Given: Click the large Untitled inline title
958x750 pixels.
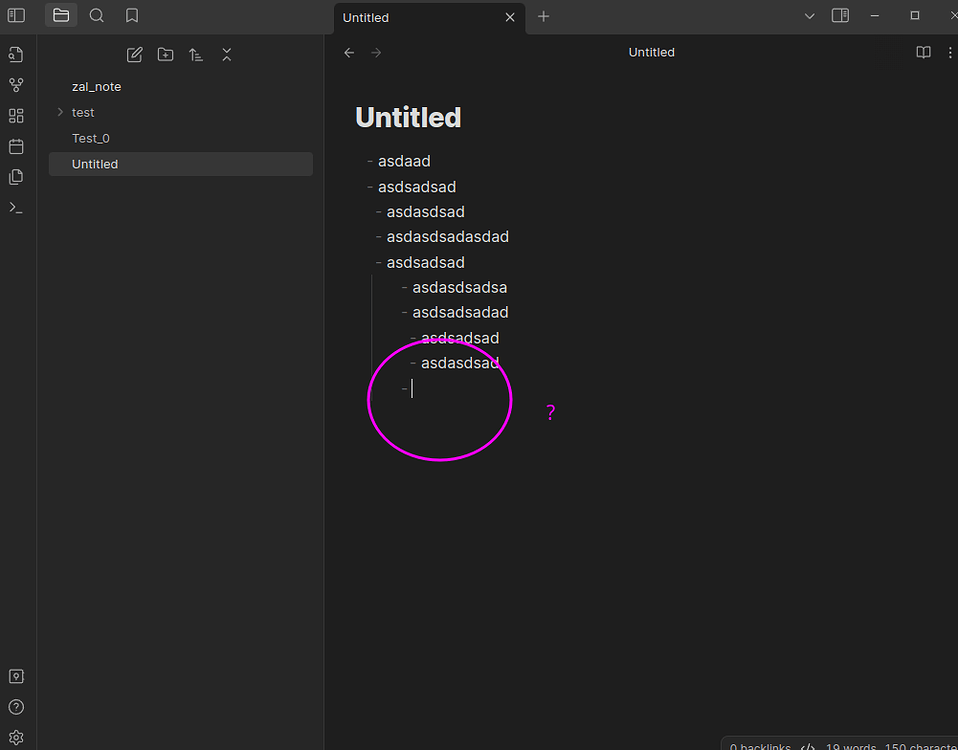Looking at the screenshot, I should coord(408,117).
